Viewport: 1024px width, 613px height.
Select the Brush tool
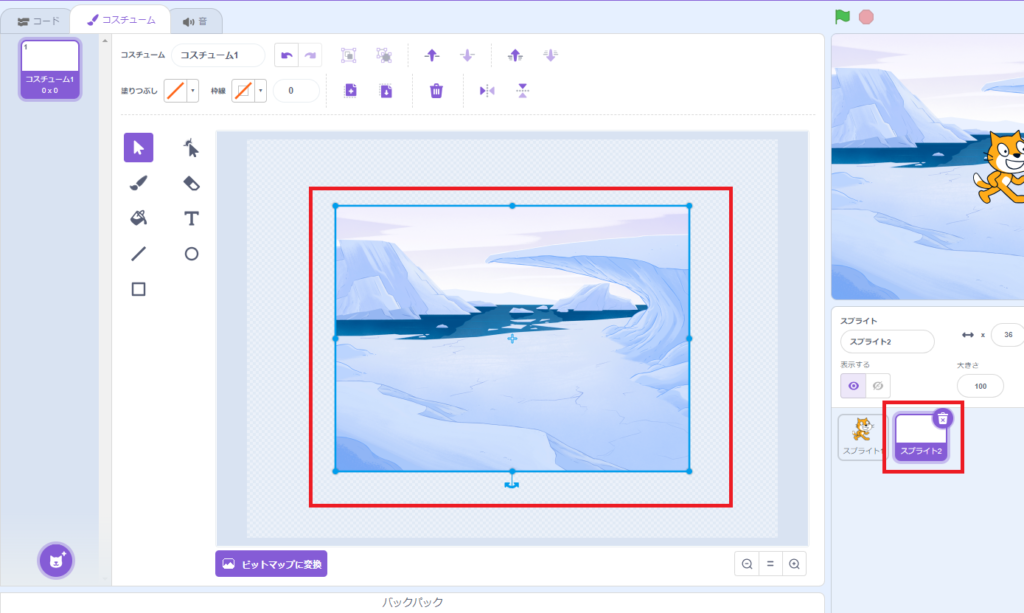click(x=139, y=183)
